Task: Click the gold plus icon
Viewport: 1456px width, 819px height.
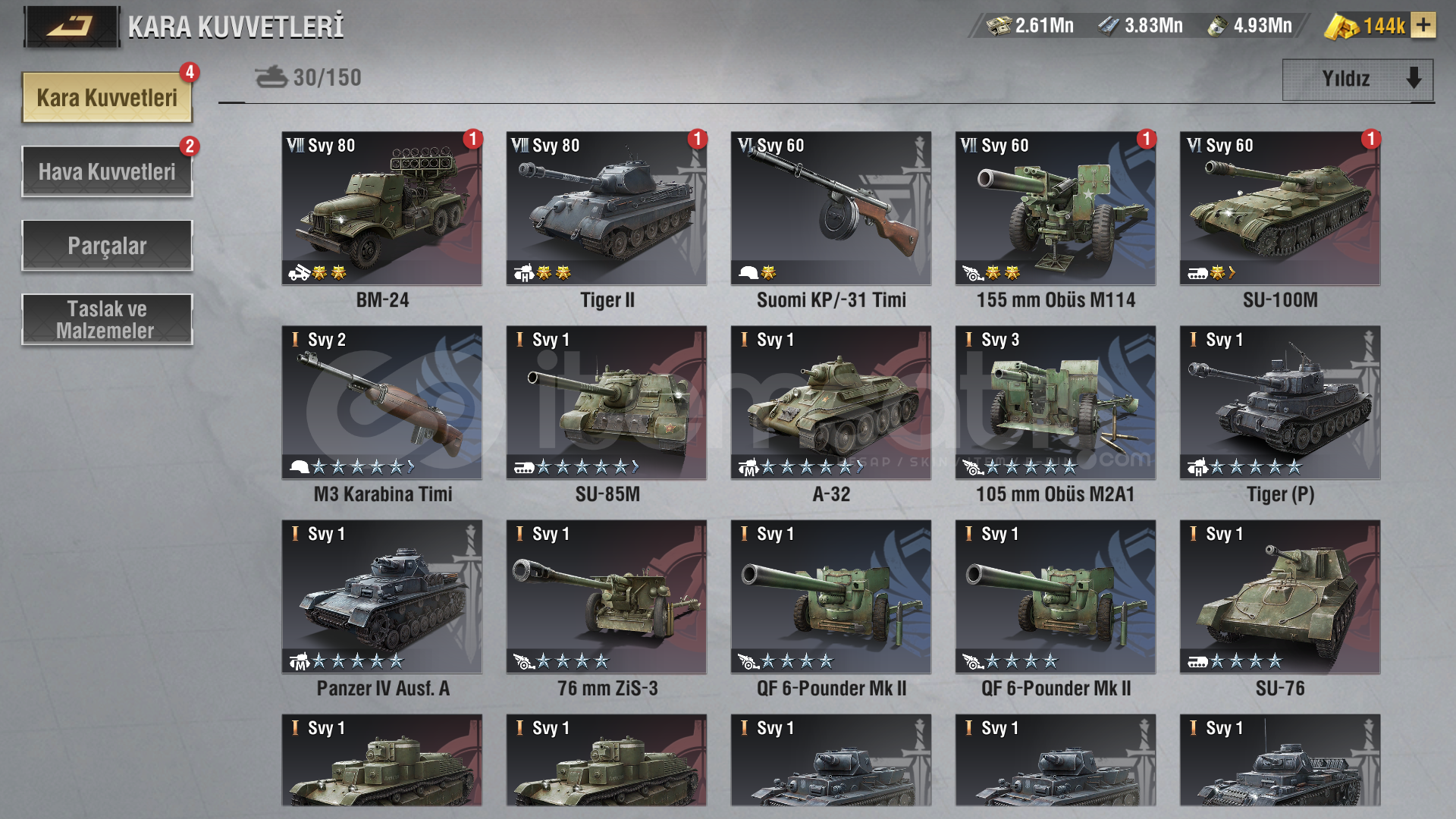Action: (x=1423, y=26)
